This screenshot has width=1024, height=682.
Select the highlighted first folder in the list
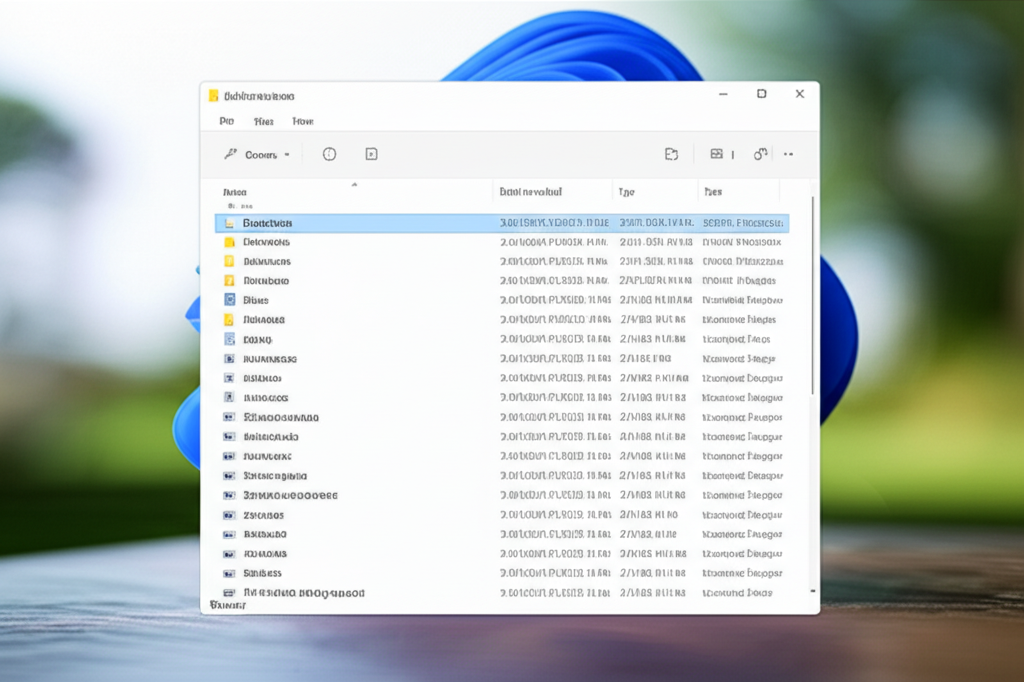(268, 223)
